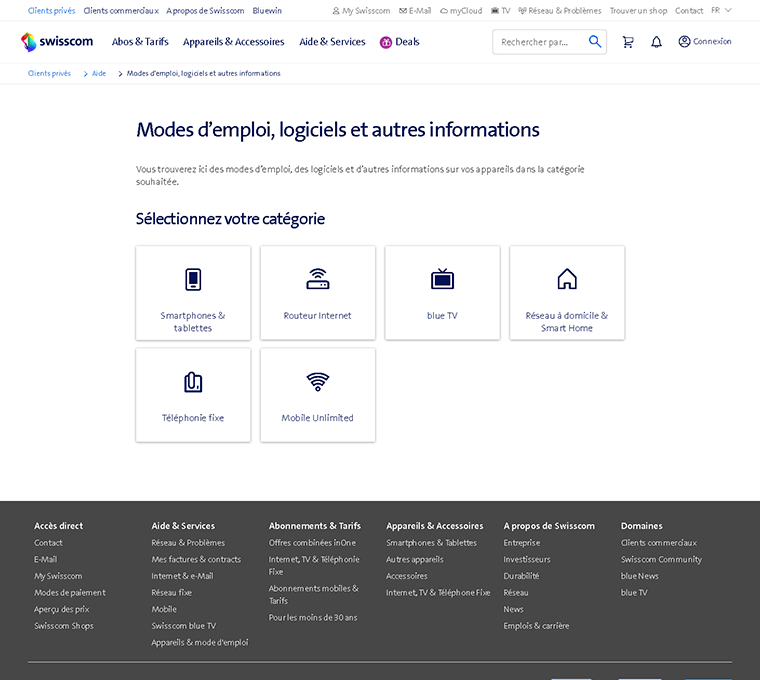Viewport: 760px width, 680px height.
Task: Click footer Swisscom Shops link
Action: pos(63,626)
